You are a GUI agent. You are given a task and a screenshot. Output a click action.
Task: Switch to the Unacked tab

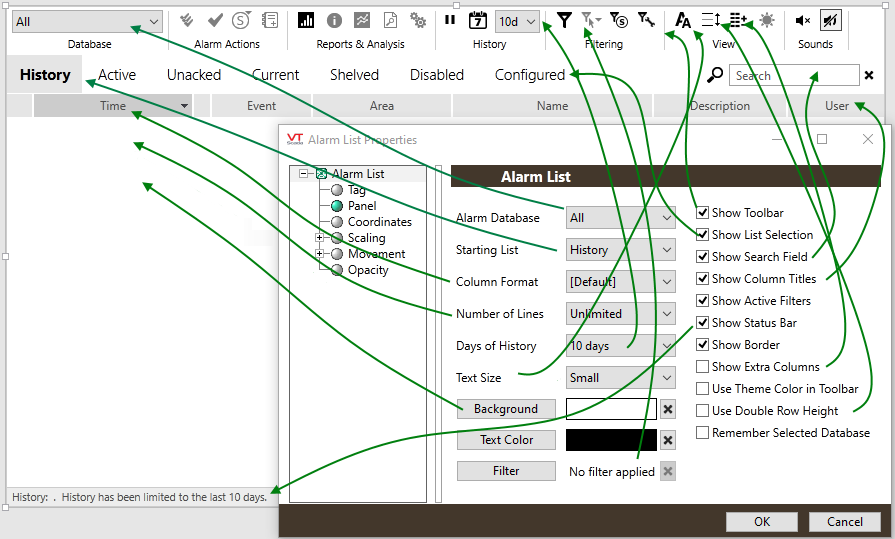pos(194,75)
